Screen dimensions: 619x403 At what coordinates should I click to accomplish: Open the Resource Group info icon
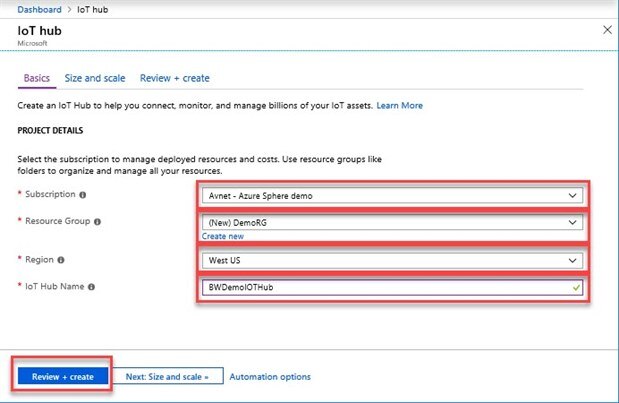(98, 222)
